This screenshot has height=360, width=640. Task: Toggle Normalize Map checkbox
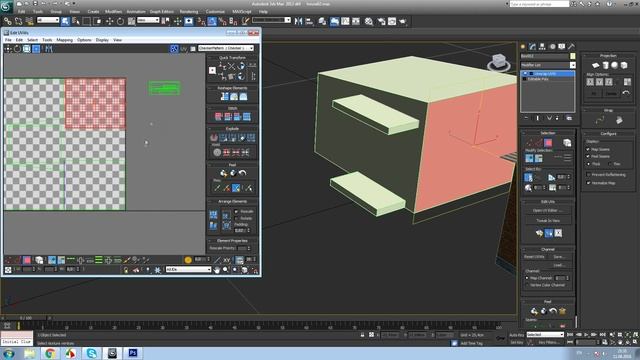tap(588, 183)
